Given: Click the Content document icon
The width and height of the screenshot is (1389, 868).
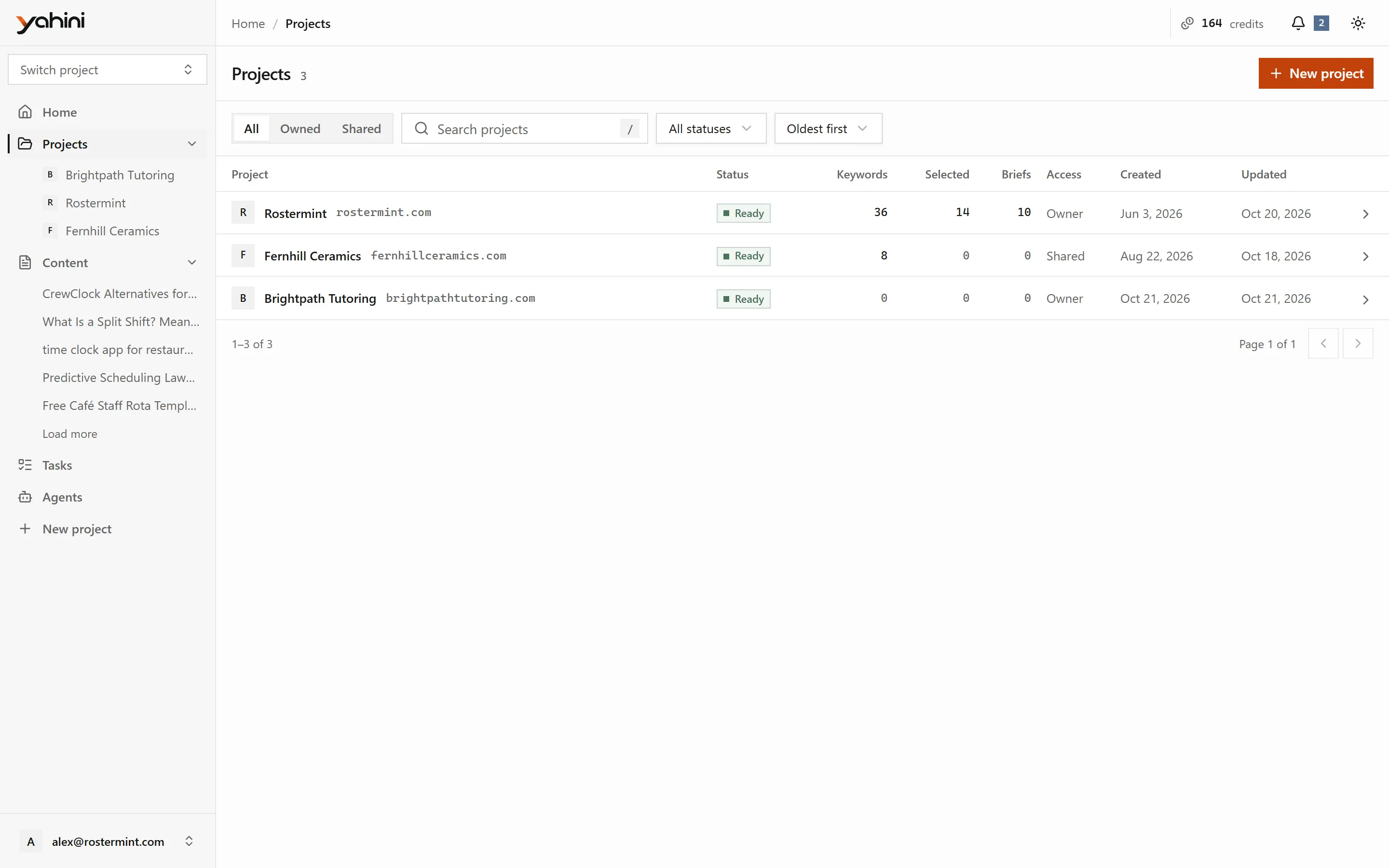Looking at the screenshot, I should point(25,263).
